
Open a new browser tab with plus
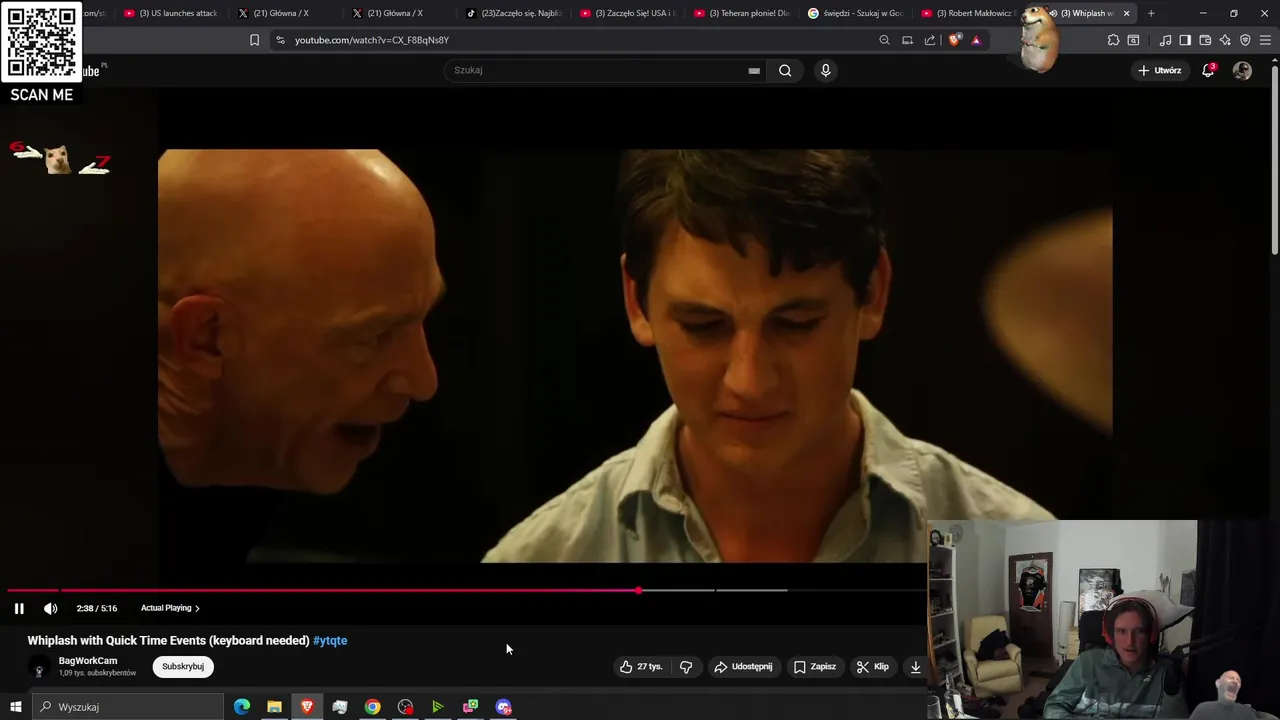coord(1151,13)
